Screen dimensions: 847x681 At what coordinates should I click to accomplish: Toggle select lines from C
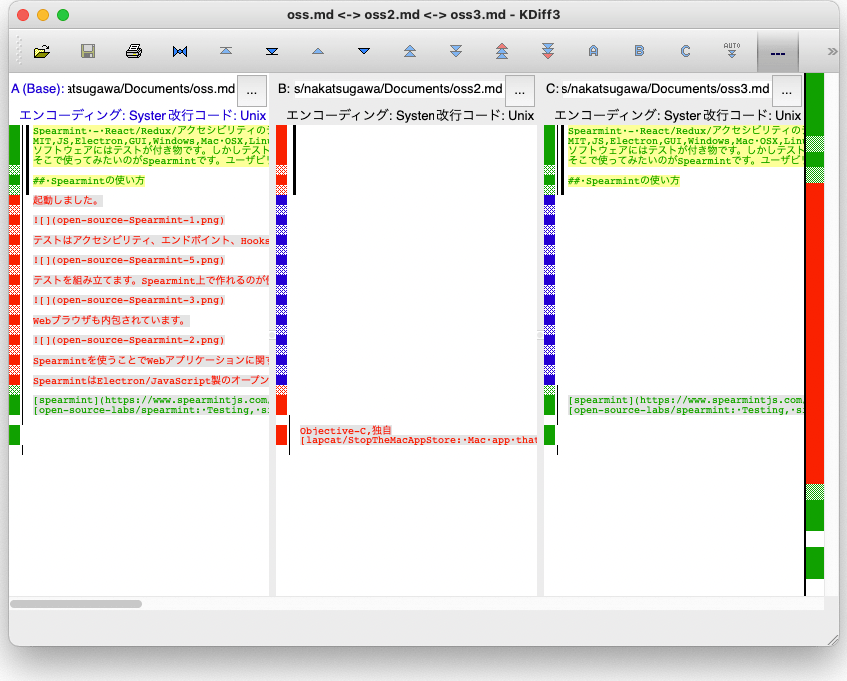(x=686, y=51)
